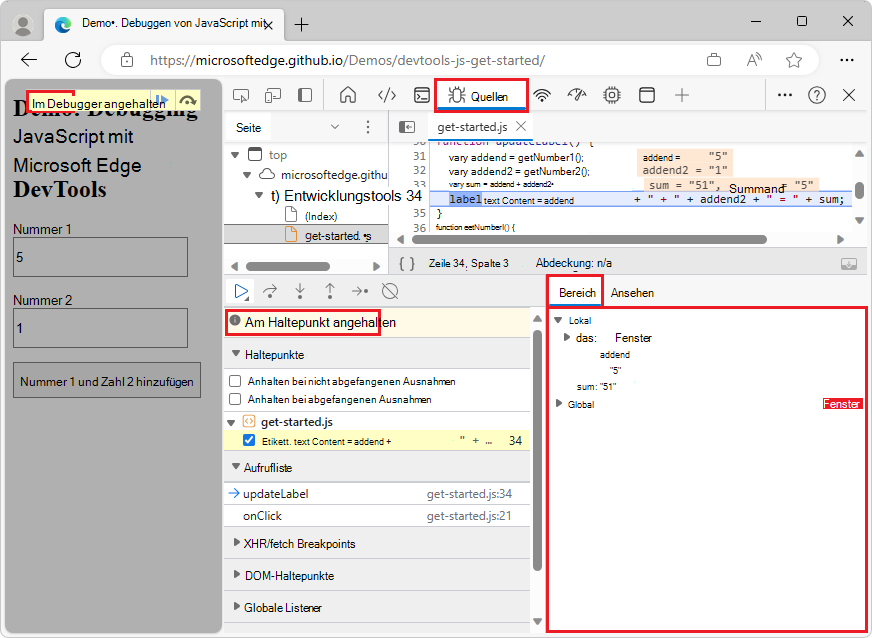Click the coverage drawer icon
The image size is (872, 638).
(x=849, y=264)
